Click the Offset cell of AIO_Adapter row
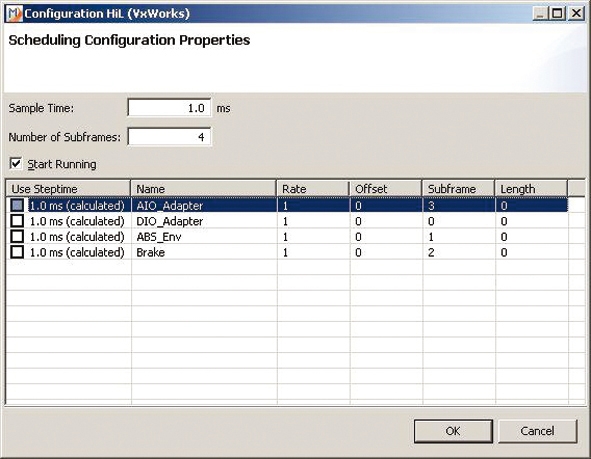This screenshot has height=459, width=591. pos(386,205)
